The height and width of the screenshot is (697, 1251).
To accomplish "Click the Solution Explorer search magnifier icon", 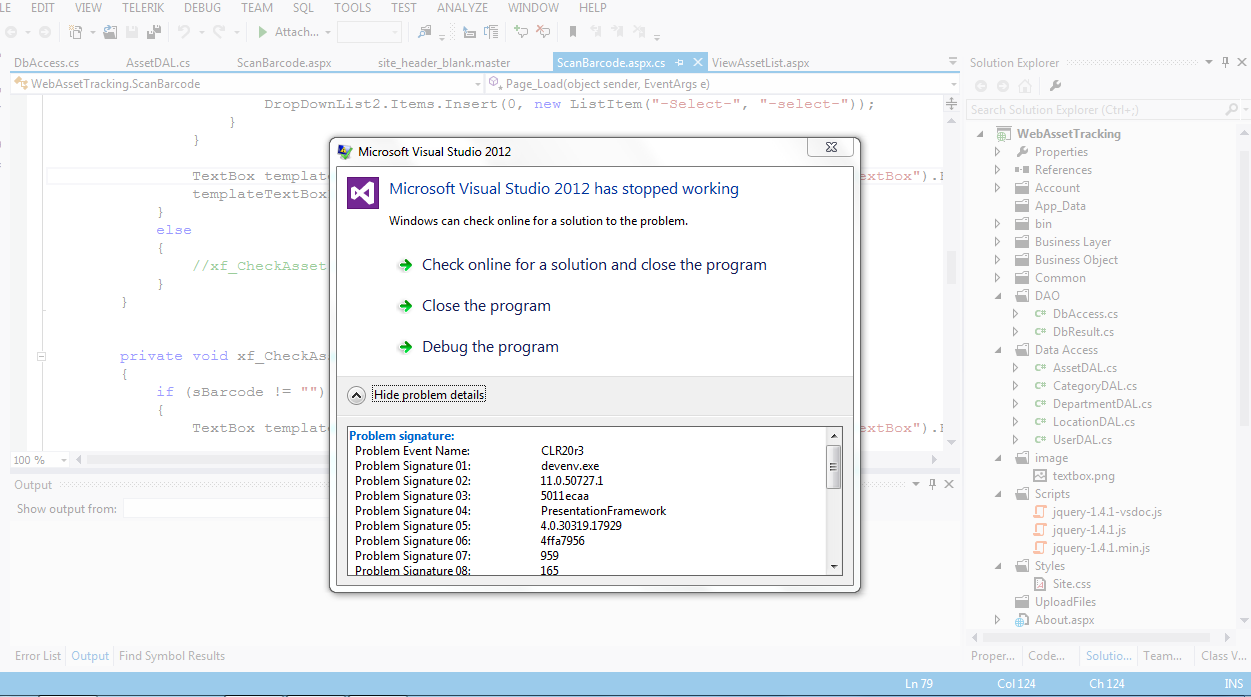I will (1231, 110).
